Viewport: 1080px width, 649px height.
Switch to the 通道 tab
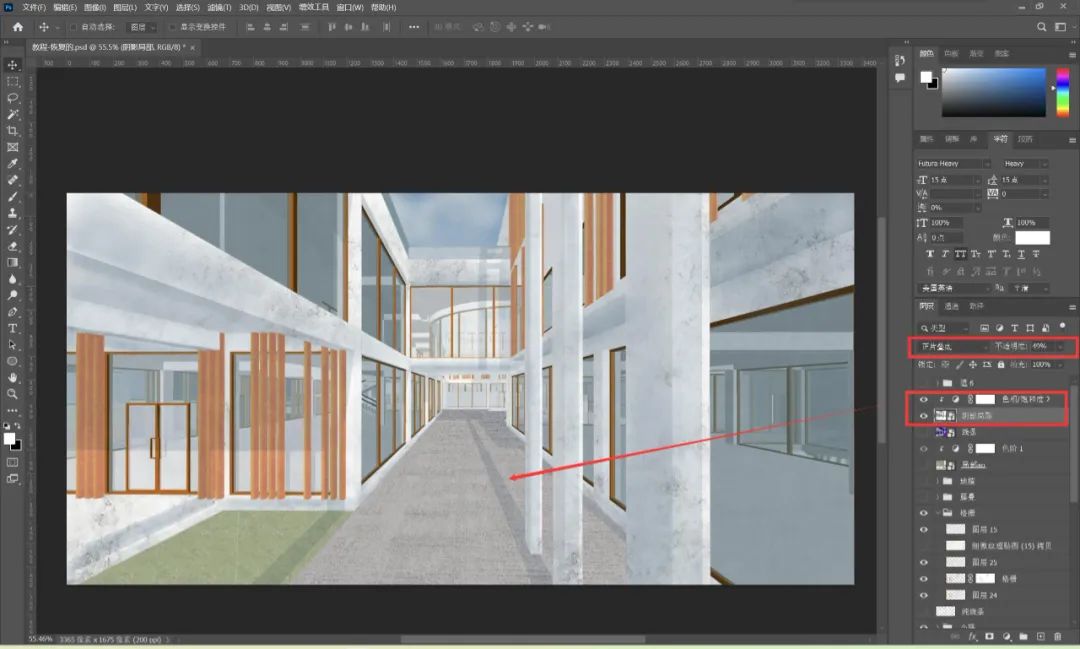[x=951, y=307]
